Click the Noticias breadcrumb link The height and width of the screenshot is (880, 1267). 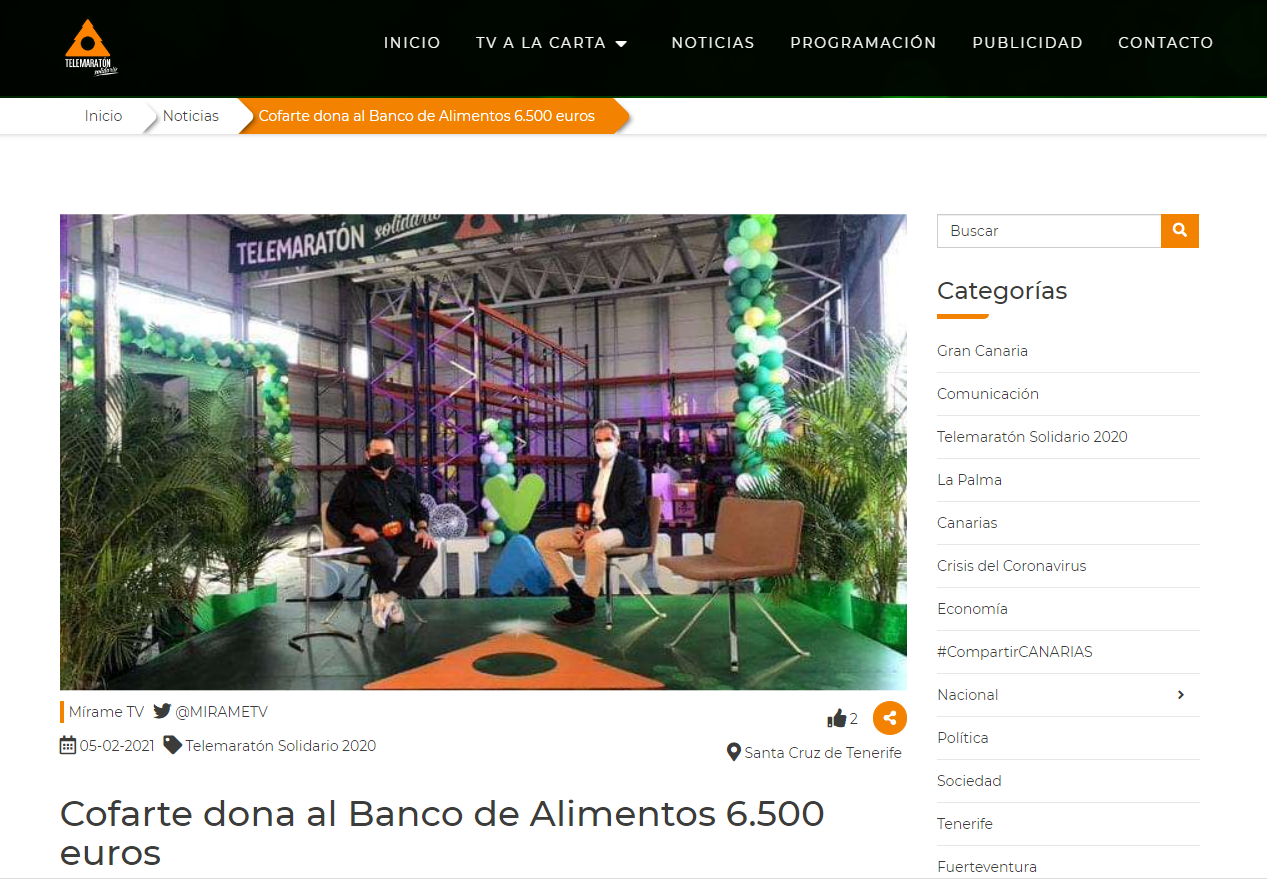191,116
